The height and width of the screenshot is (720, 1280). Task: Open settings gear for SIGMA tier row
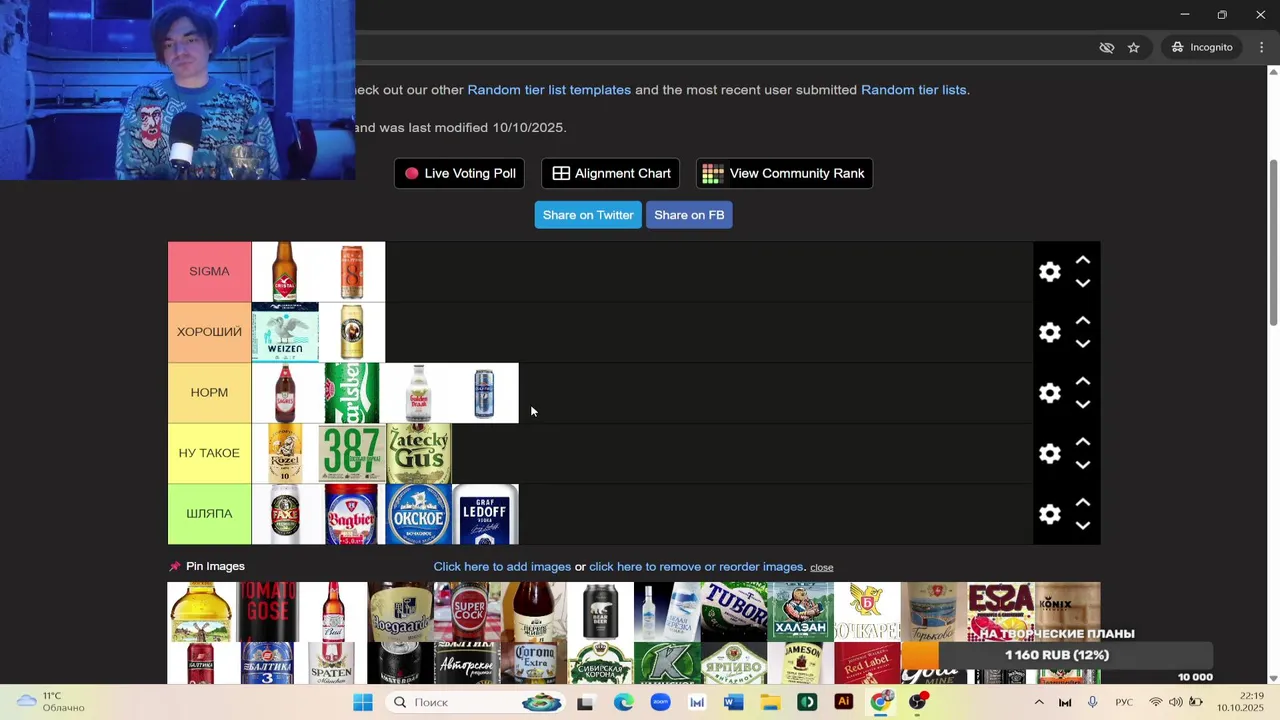pos(1049,272)
